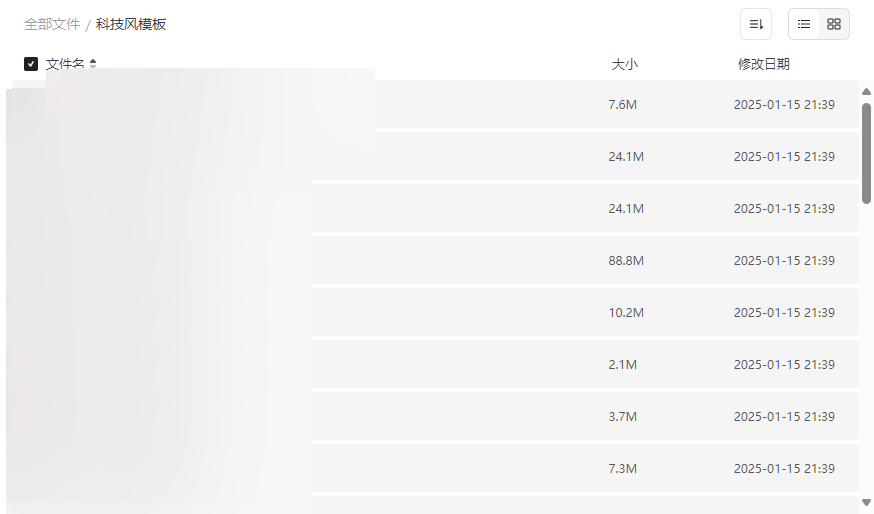Screen dimensions: 874x514
Task: Click the 文件名 column header label
Action: (x=65, y=64)
